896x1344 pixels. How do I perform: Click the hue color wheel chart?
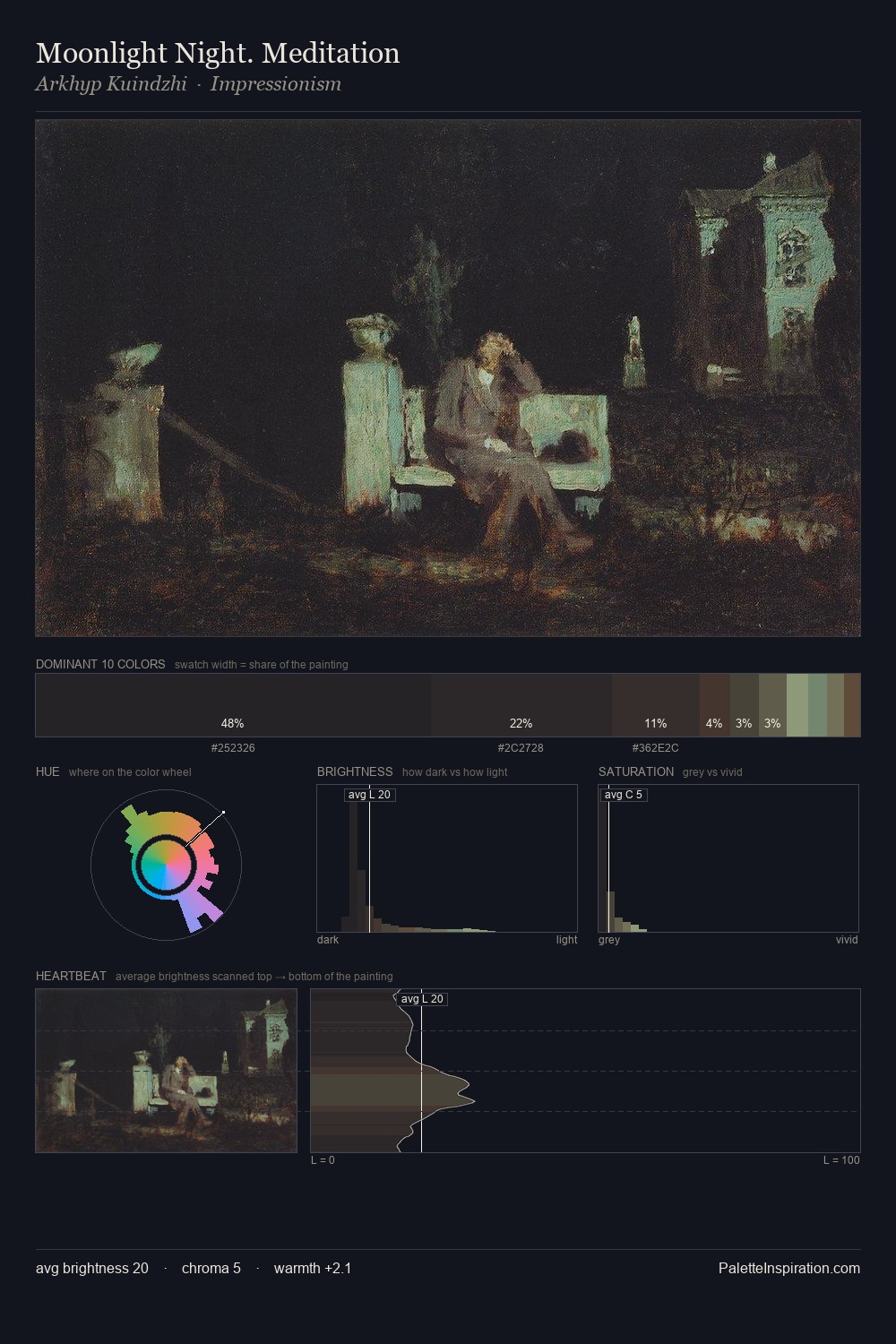coord(166,865)
